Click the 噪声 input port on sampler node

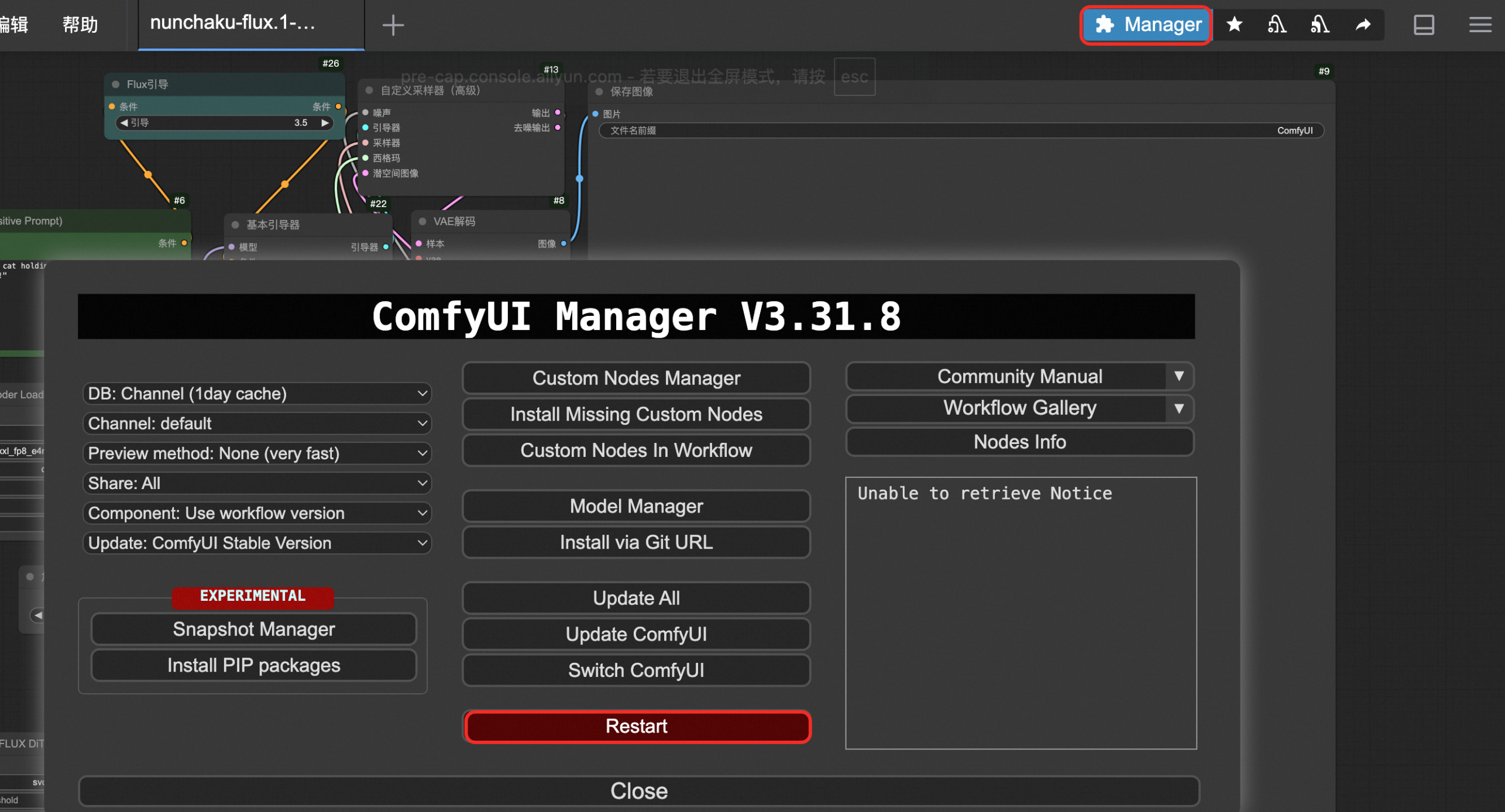[366, 112]
